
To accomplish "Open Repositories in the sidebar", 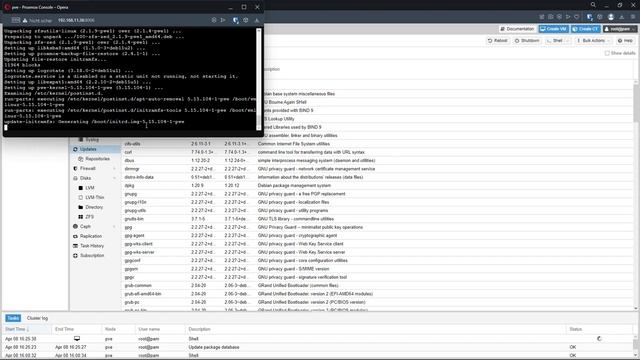I will point(98,159).
